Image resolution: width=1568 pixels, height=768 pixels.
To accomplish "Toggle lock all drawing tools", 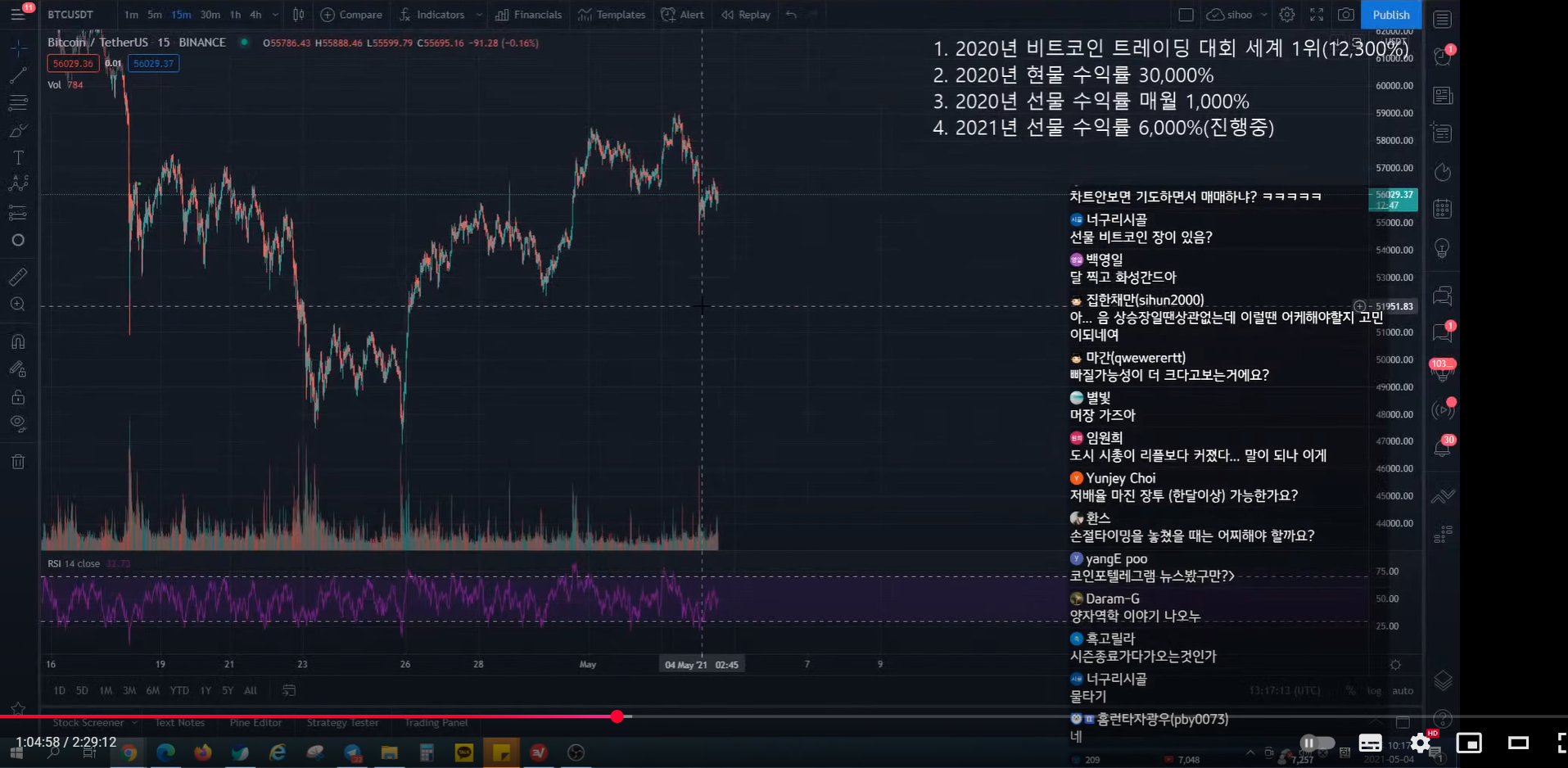I will (x=18, y=397).
